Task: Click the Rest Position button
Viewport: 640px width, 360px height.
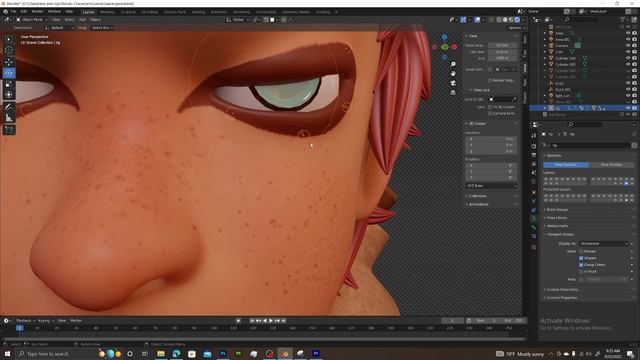Action: [611, 164]
